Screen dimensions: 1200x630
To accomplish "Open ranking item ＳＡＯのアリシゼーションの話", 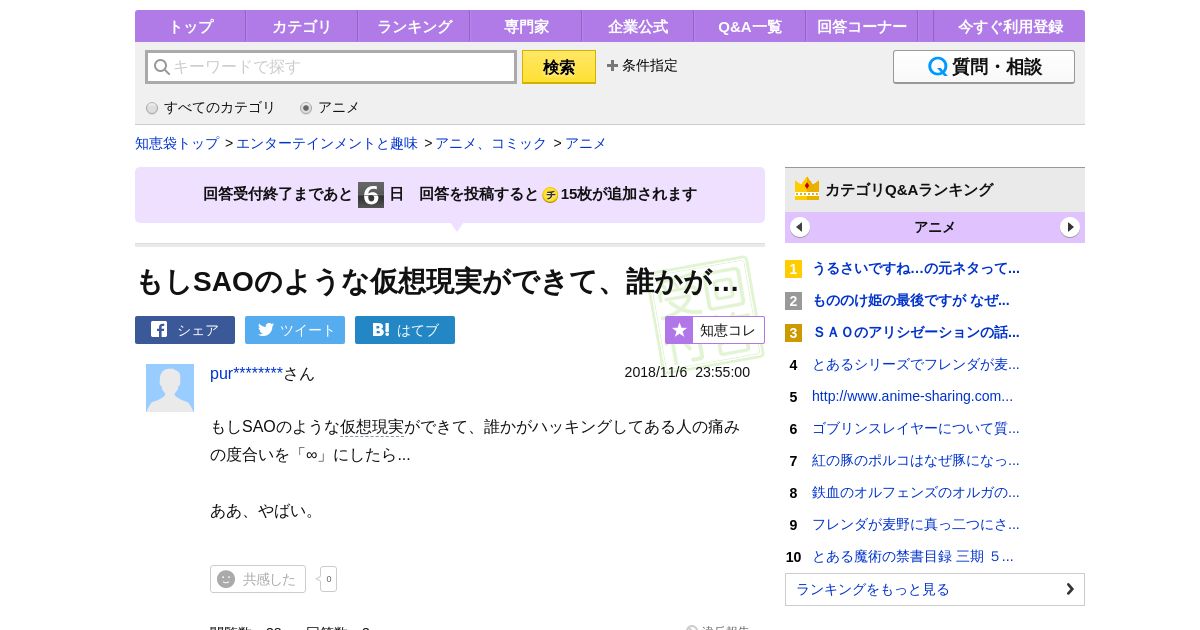I will pyautogui.click(x=916, y=332).
